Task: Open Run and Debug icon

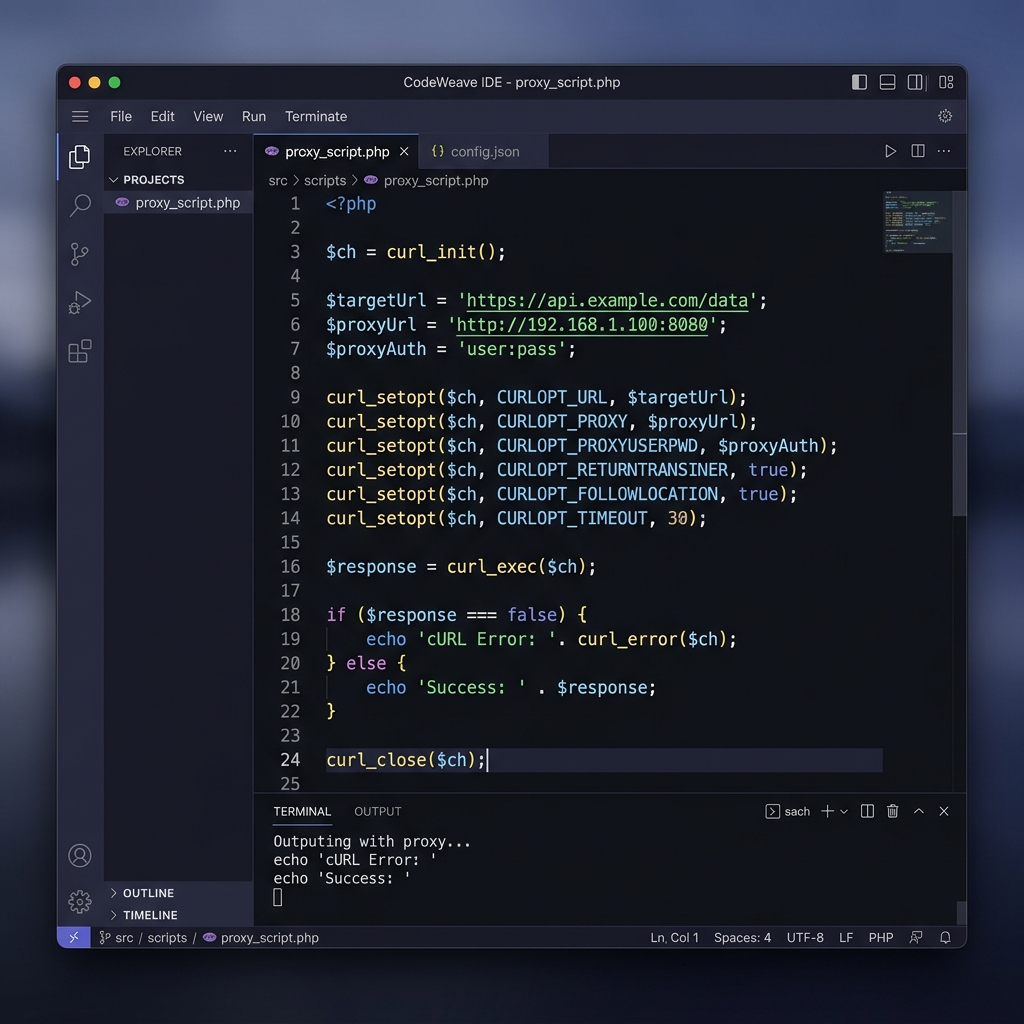Action: pos(80,302)
